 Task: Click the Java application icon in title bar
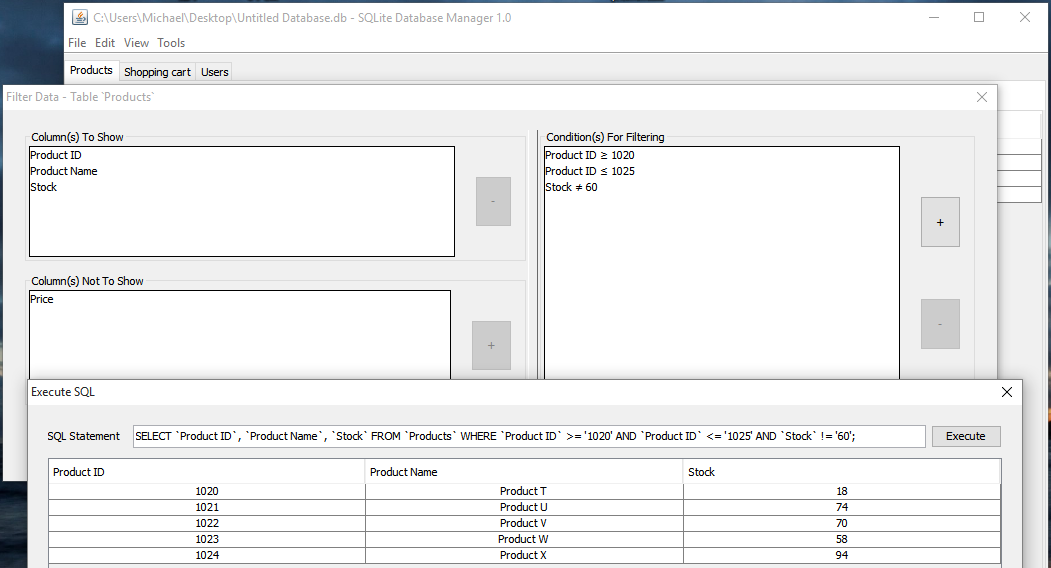point(80,17)
